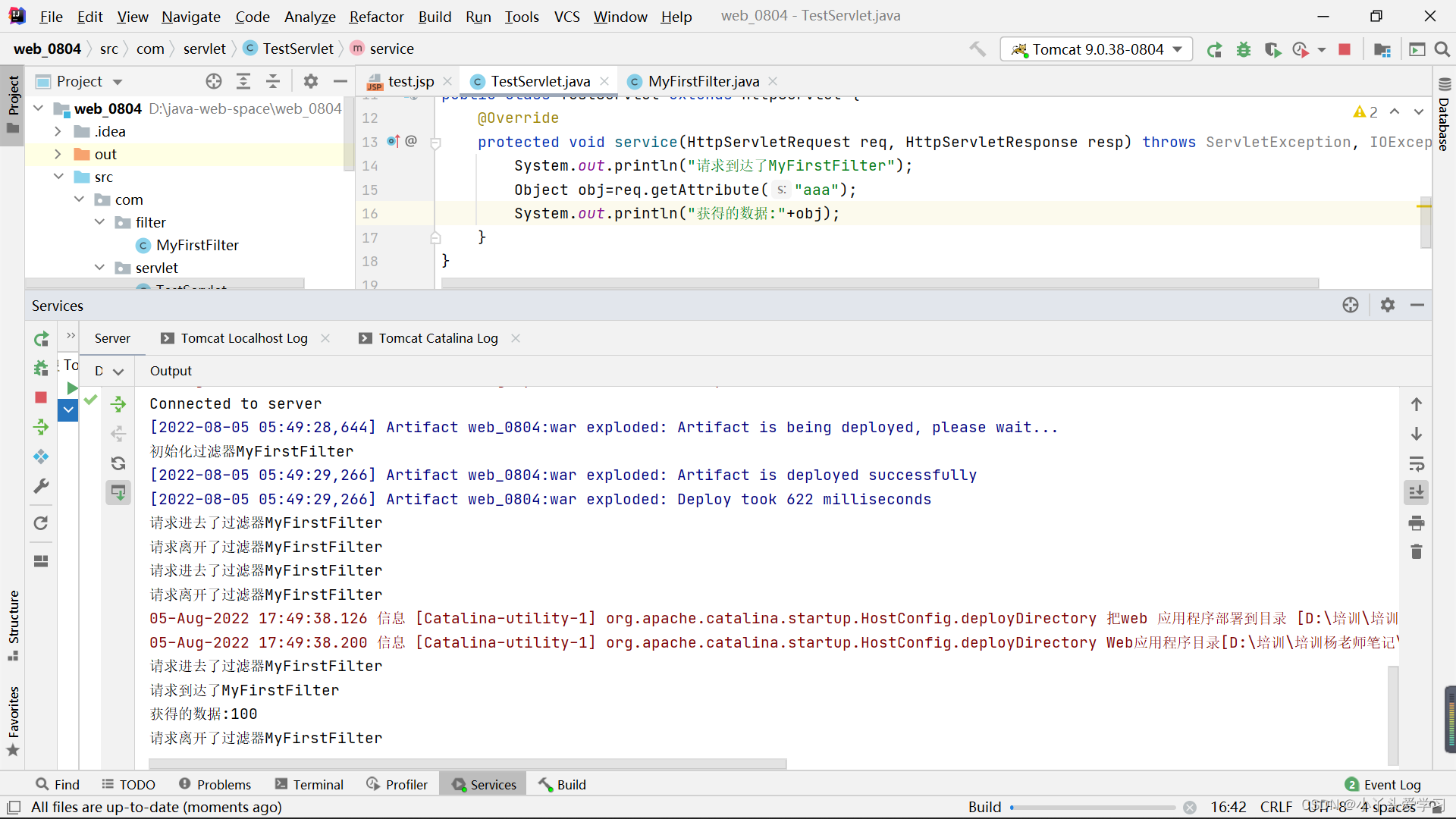Go to next highlighted warning arrow

[x=1418, y=112]
